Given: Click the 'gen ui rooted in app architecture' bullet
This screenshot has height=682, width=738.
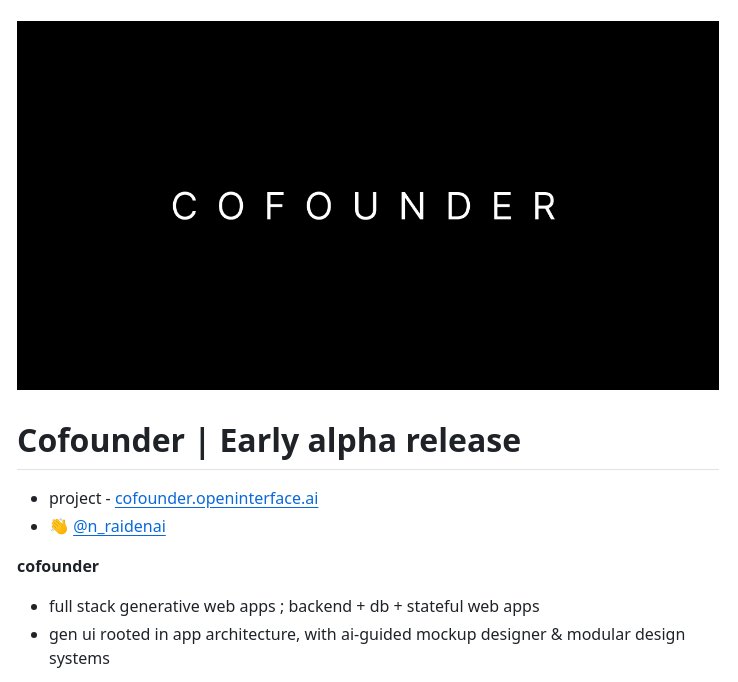Looking at the screenshot, I should 367,646.
